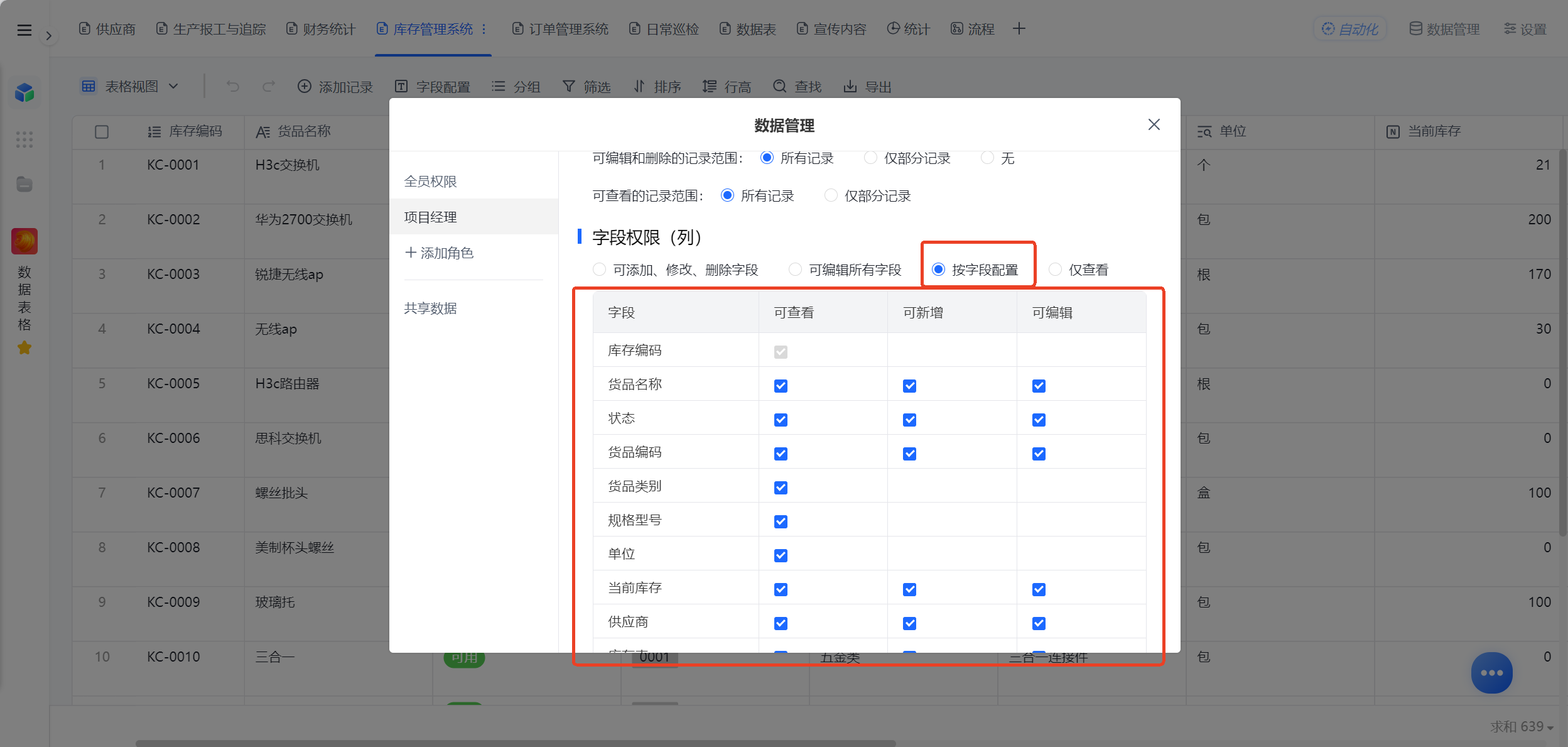Open the 查找 search tool
The image size is (1568, 747).
coord(798,87)
